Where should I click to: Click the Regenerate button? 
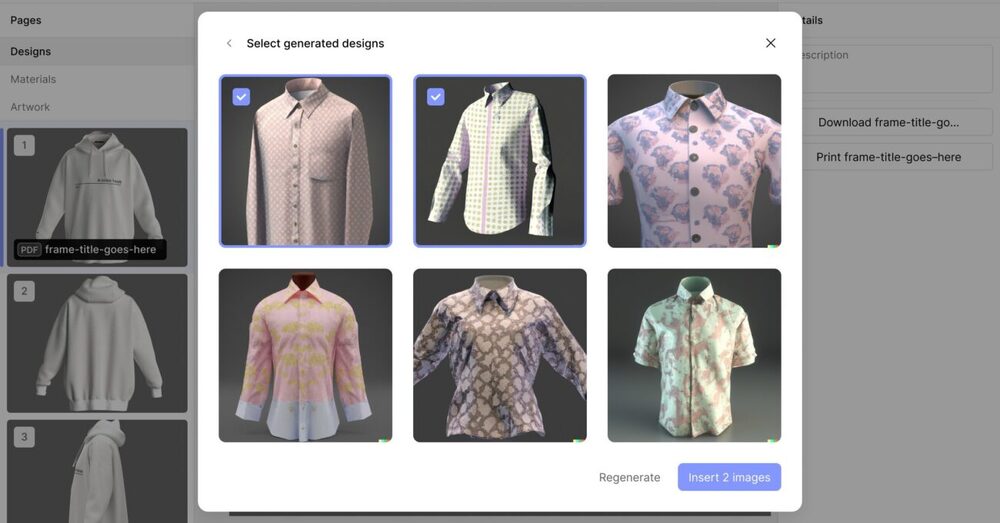click(629, 478)
